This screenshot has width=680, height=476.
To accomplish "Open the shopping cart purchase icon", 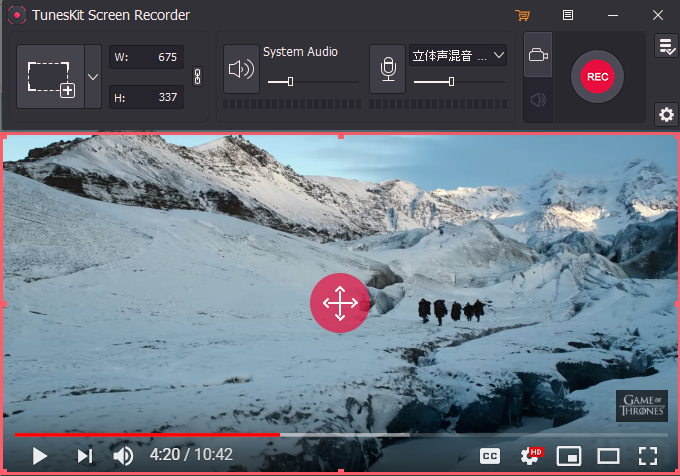I will [x=523, y=15].
